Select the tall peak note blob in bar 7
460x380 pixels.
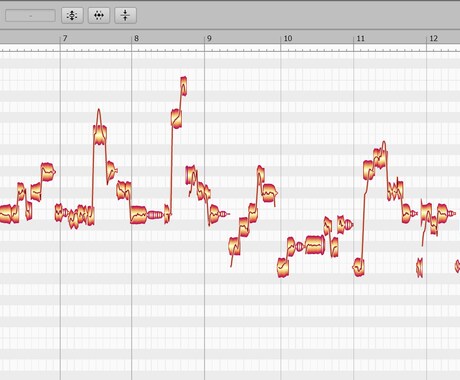tap(100, 134)
